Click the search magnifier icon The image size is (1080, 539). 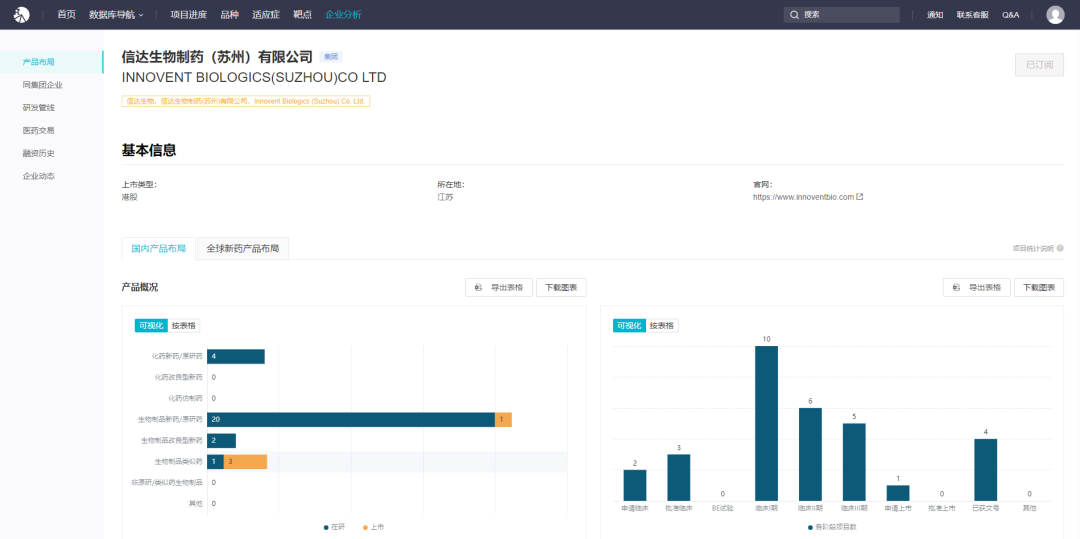[794, 14]
